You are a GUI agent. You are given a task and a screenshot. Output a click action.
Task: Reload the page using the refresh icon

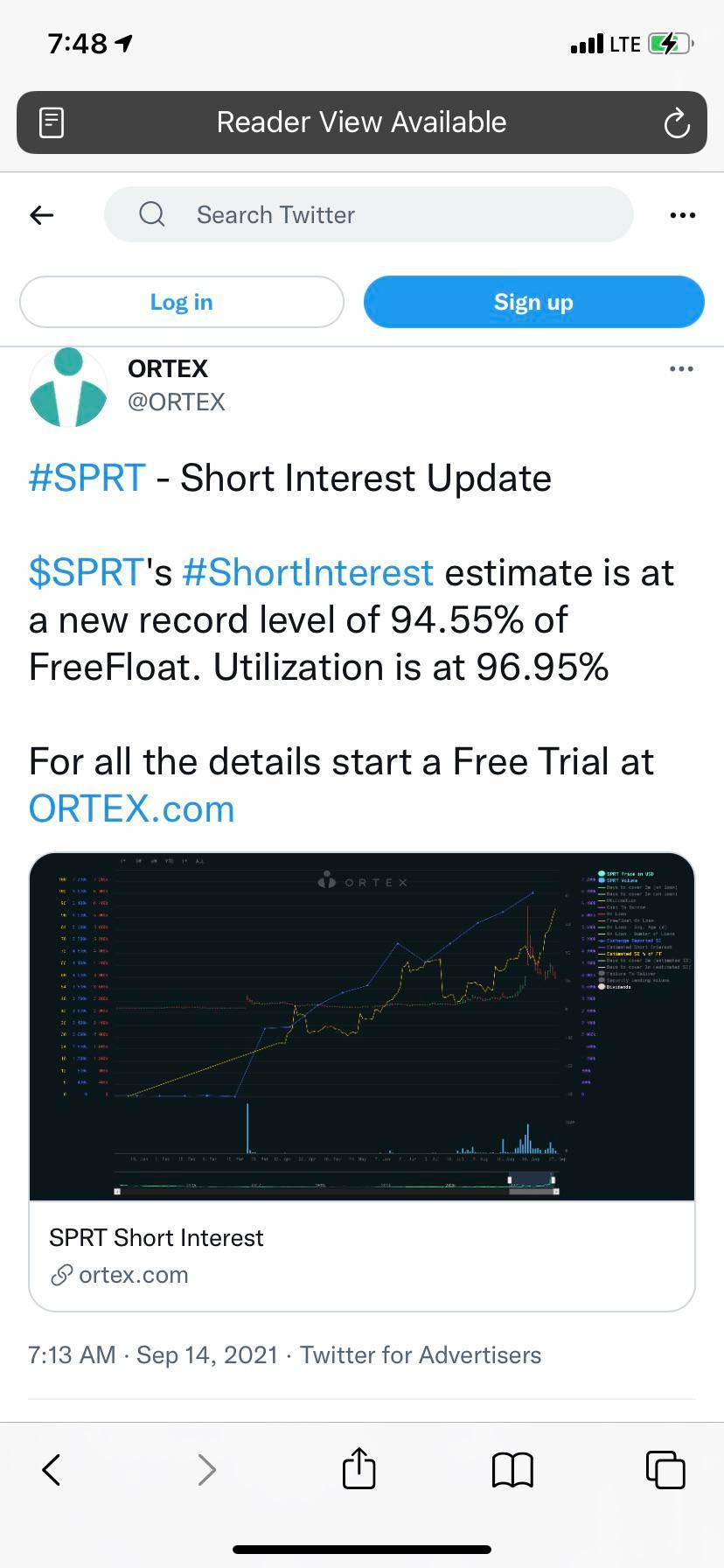[x=676, y=122]
